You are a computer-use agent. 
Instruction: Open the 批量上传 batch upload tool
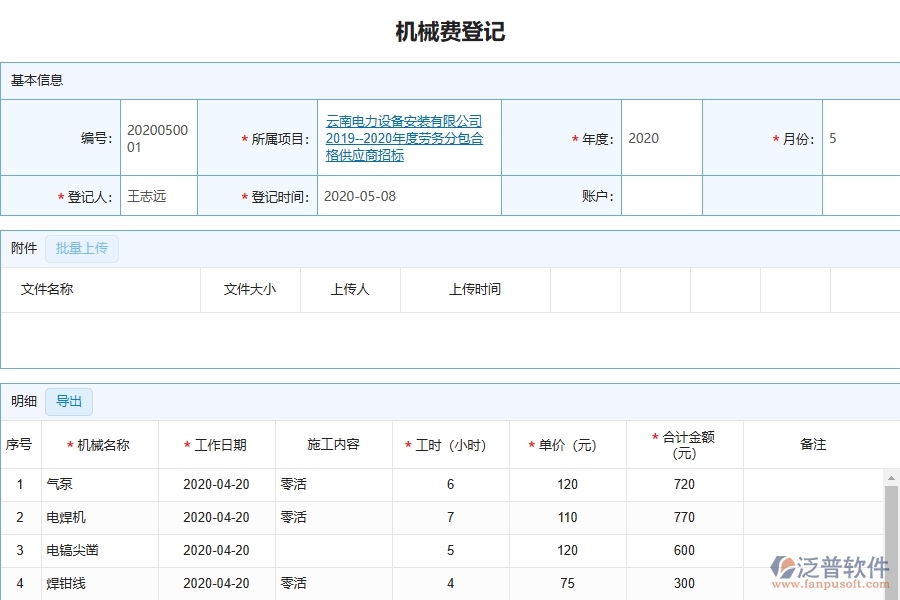coord(82,248)
